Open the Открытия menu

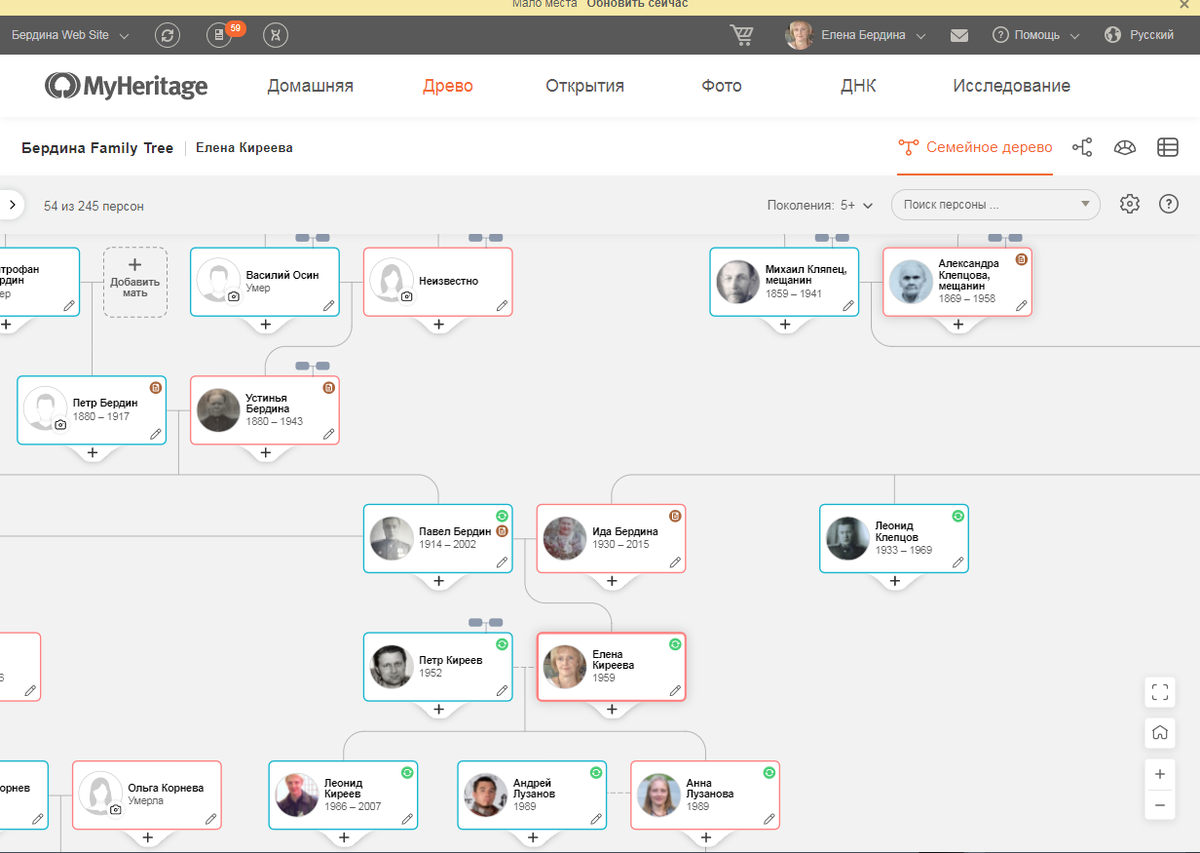point(585,86)
